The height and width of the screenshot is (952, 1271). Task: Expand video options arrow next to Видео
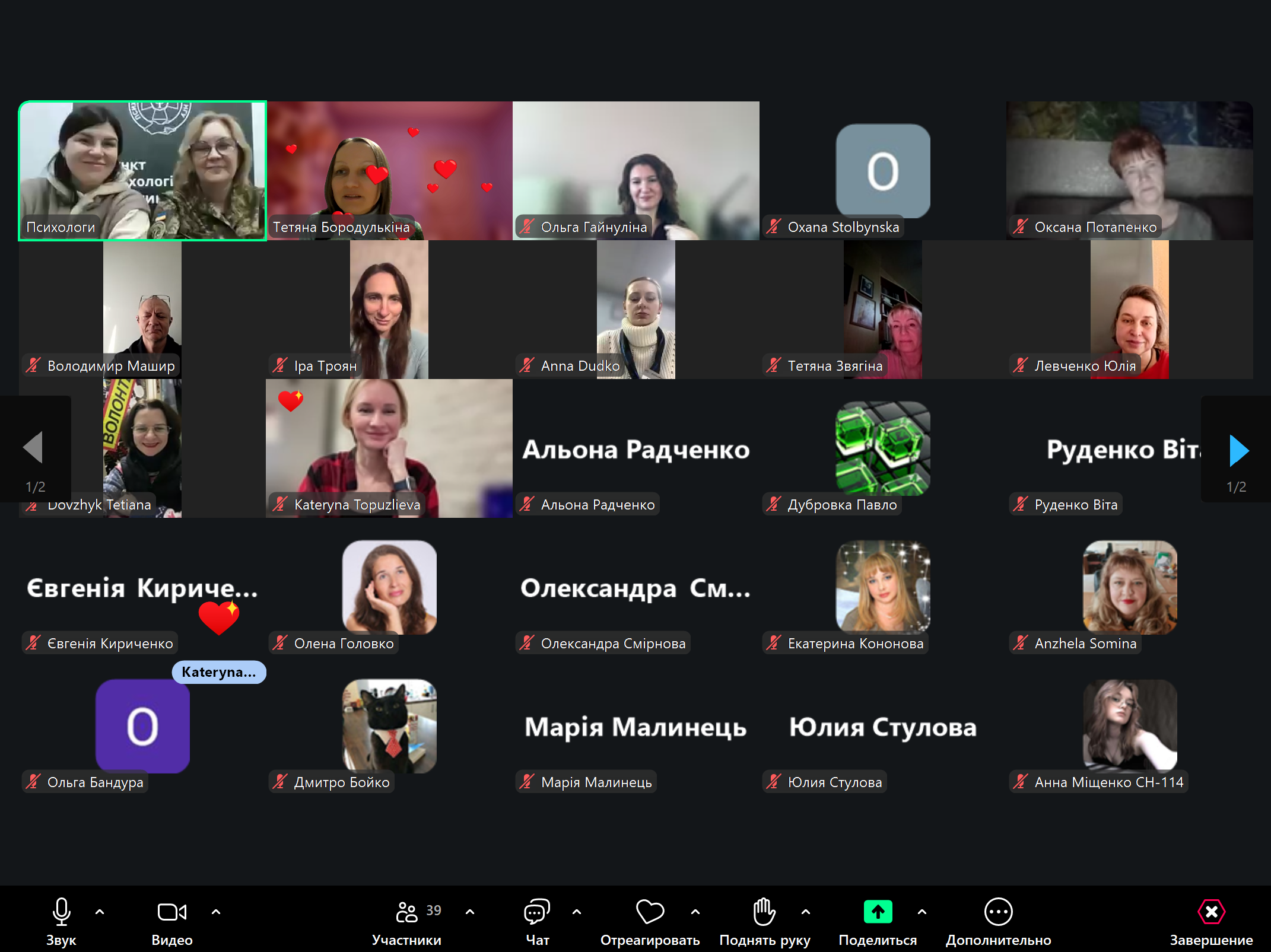(216, 912)
